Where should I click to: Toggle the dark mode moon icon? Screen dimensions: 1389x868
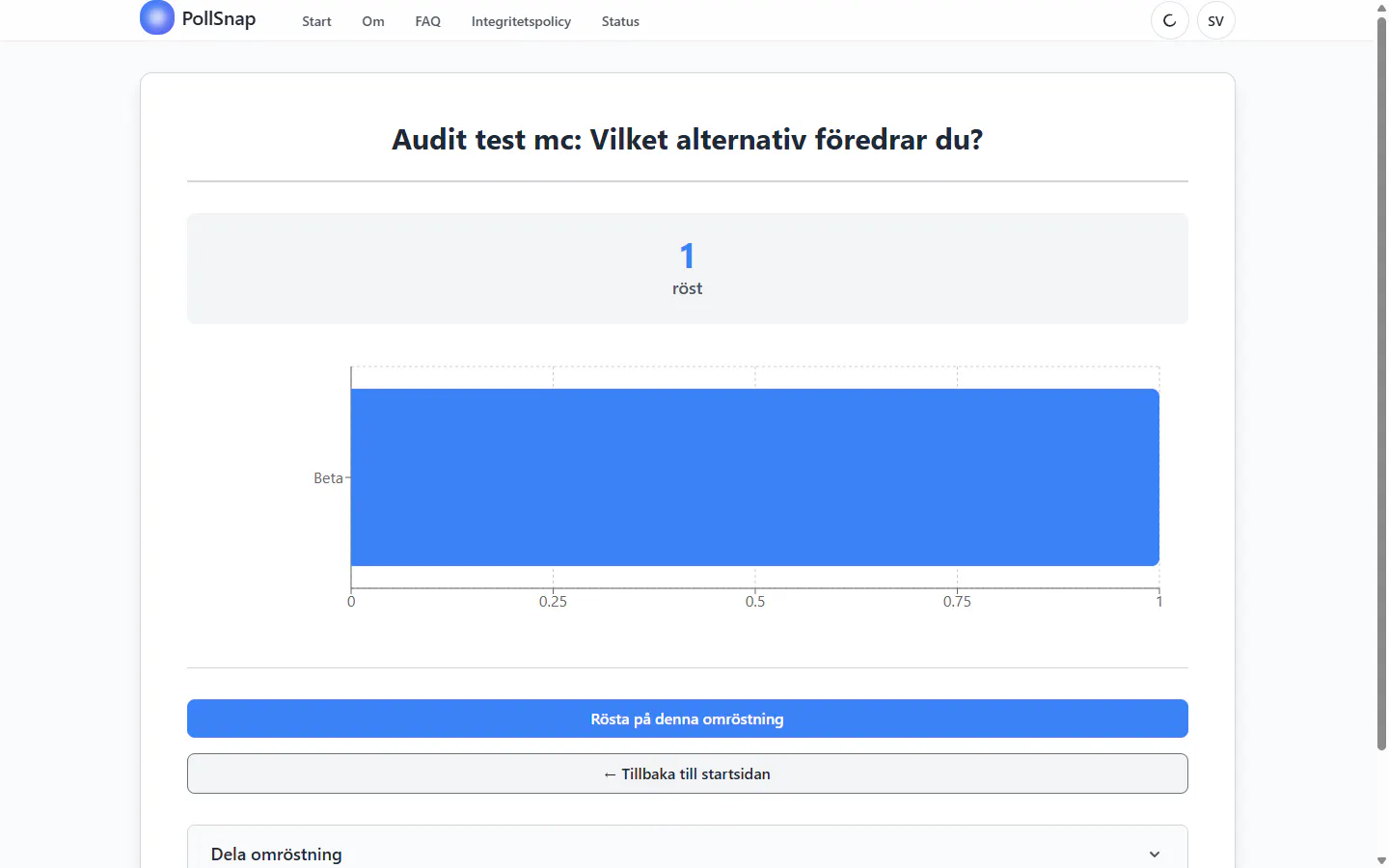point(1169,20)
